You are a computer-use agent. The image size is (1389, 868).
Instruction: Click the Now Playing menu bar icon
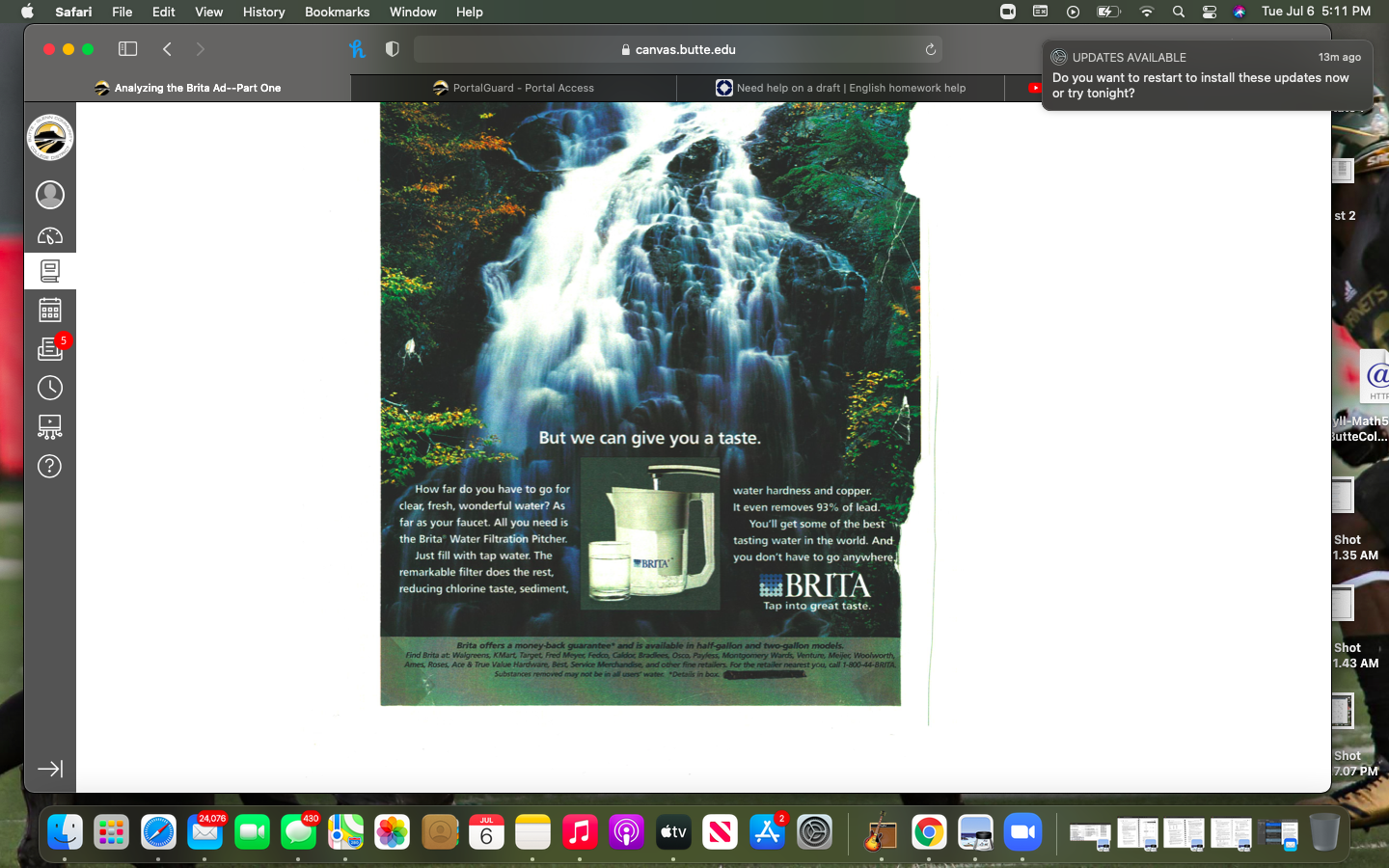pos(1074,12)
